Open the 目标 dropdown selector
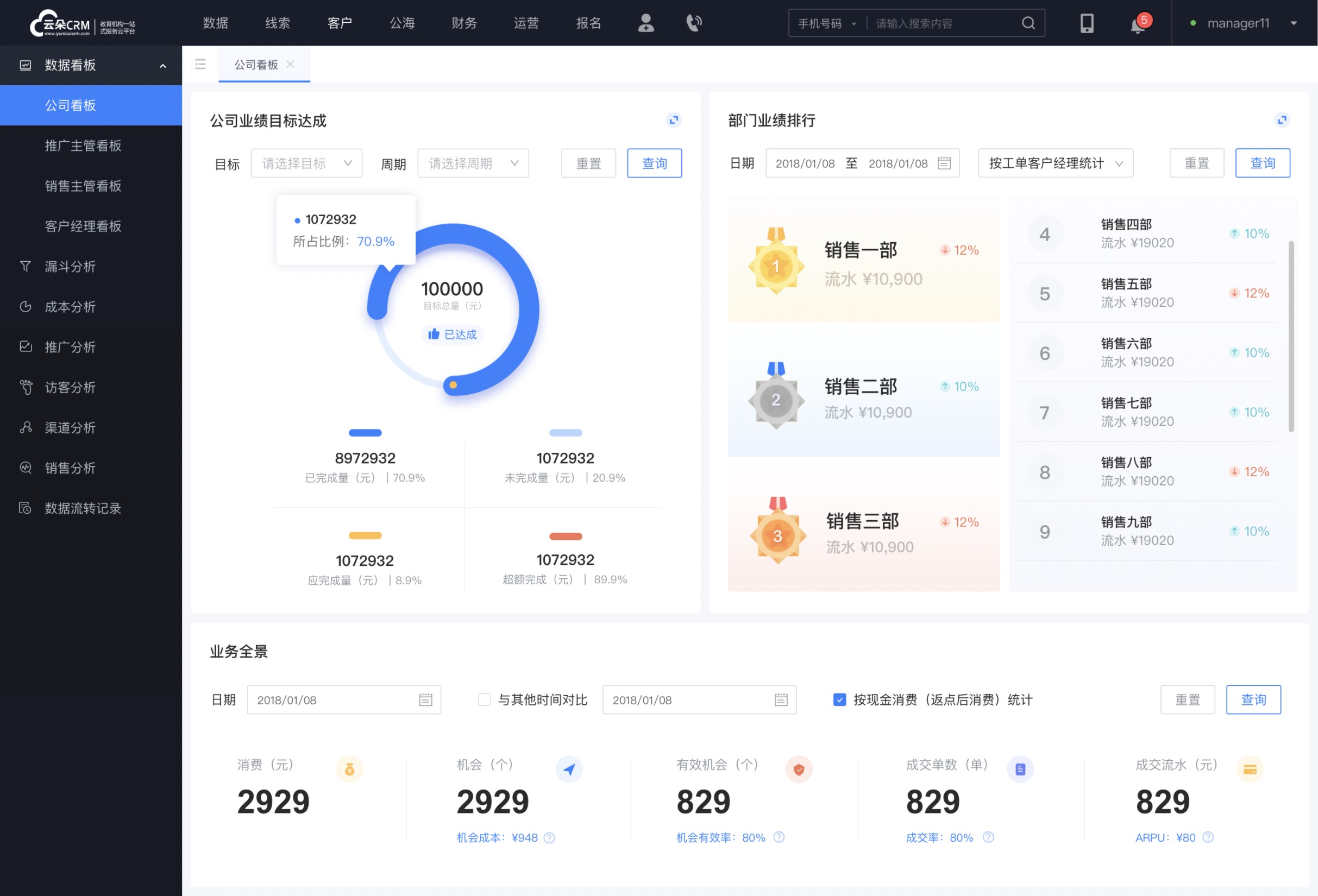Screen dimensions: 1318x896 pyautogui.click(x=306, y=163)
